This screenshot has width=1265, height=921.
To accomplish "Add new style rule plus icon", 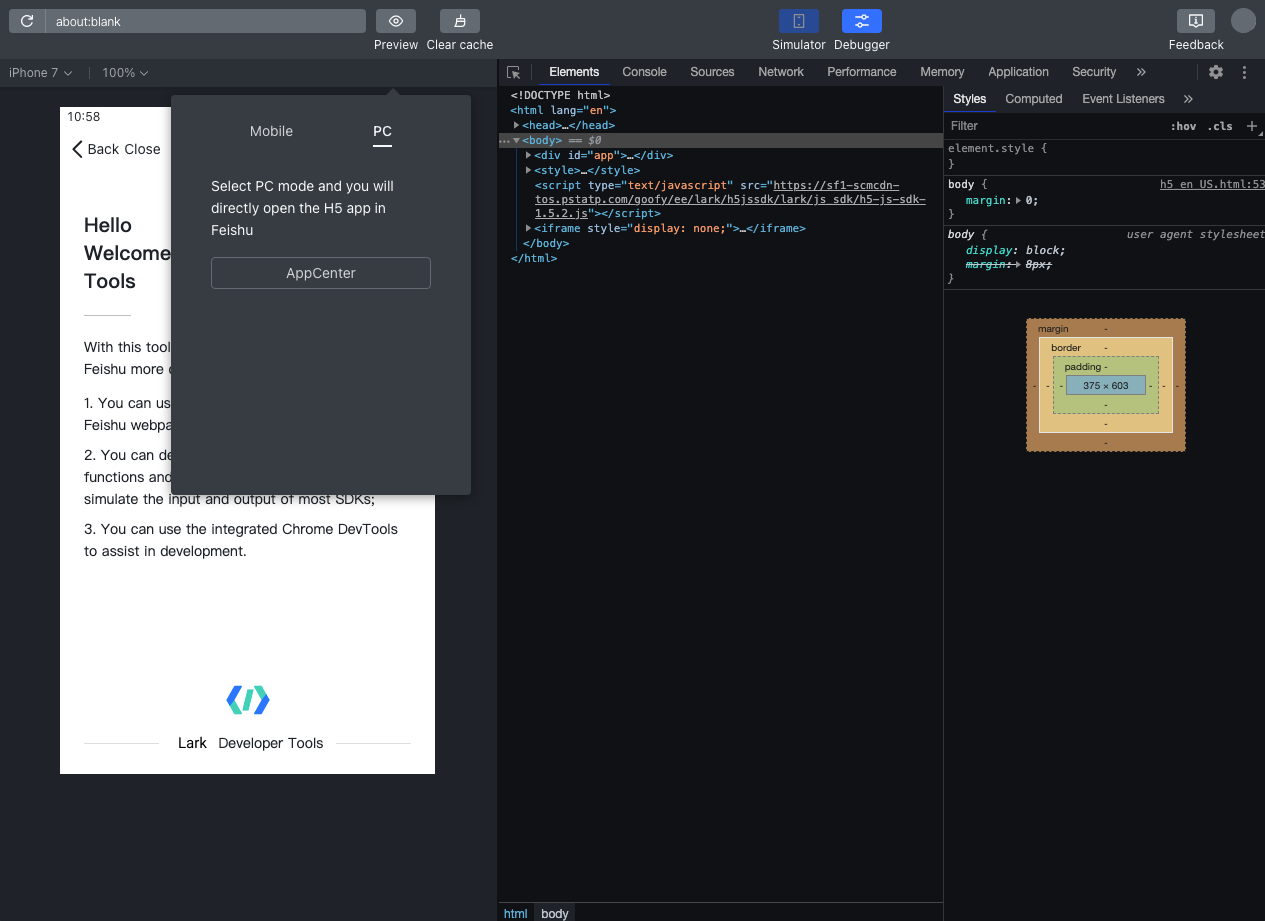I will point(1251,126).
